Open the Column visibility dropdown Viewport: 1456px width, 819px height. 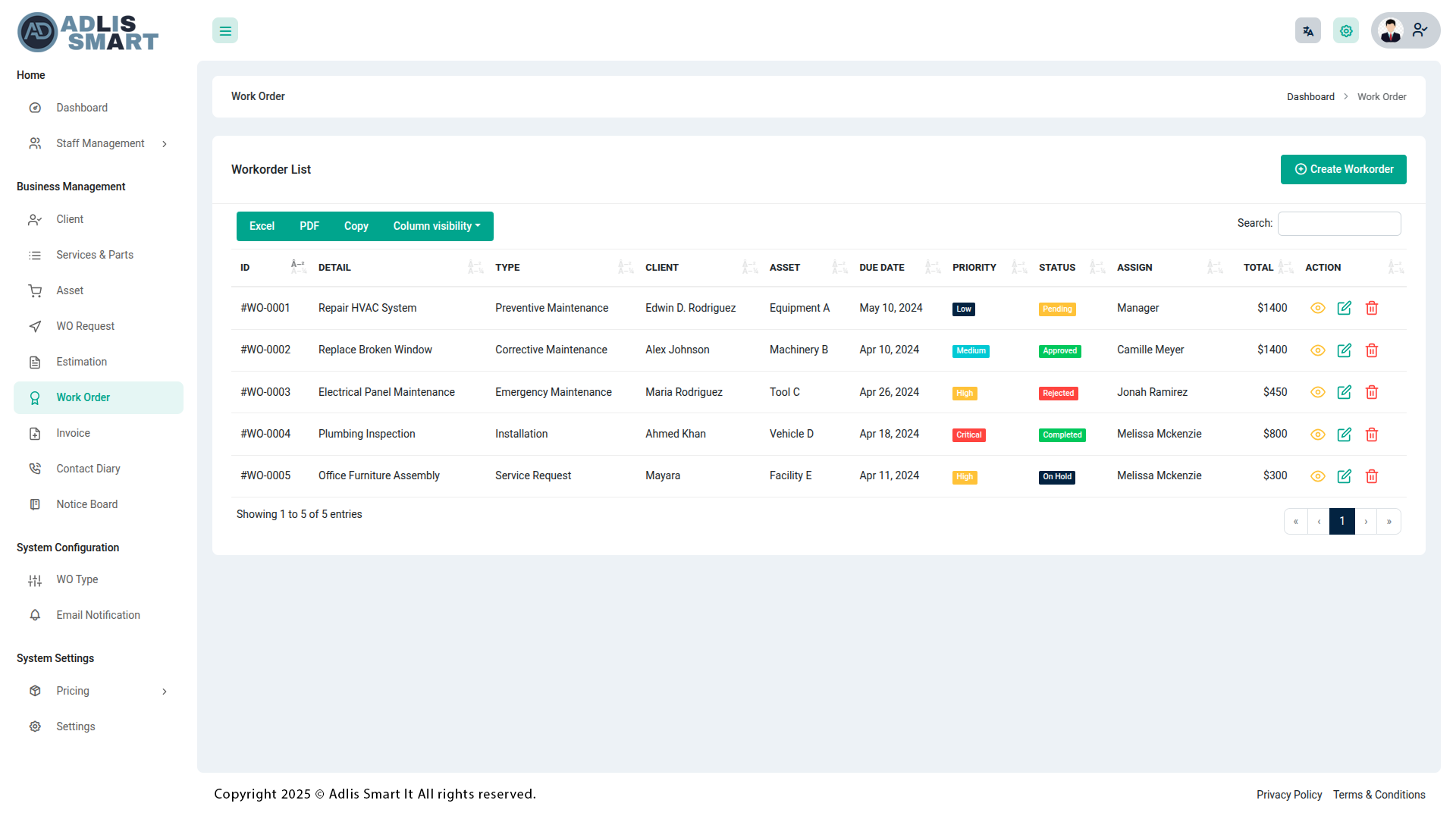coord(436,226)
